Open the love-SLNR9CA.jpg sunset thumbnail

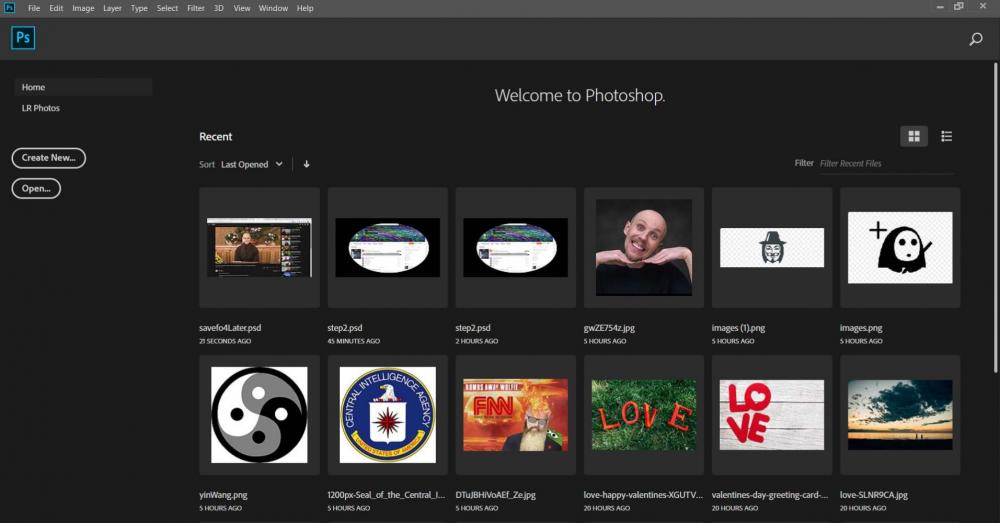coord(899,414)
